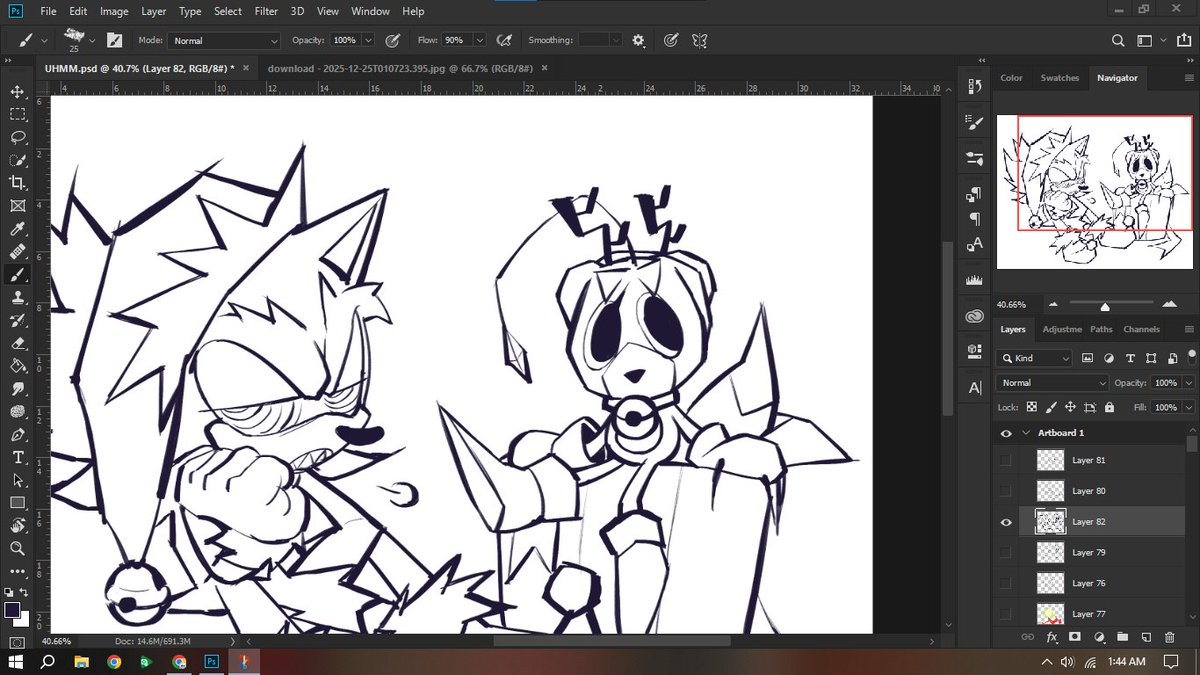Viewport: 1200px width, 675px height.
Task: Show Layer 80 visibility
Action: coord(1006,491)
